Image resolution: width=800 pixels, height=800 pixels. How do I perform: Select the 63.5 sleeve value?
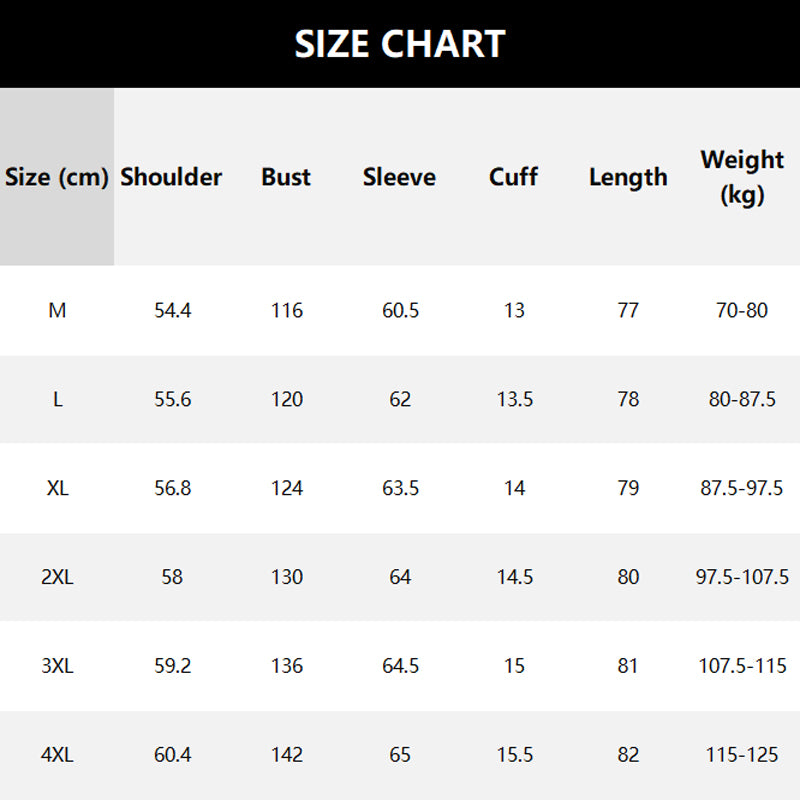point(400,488)
